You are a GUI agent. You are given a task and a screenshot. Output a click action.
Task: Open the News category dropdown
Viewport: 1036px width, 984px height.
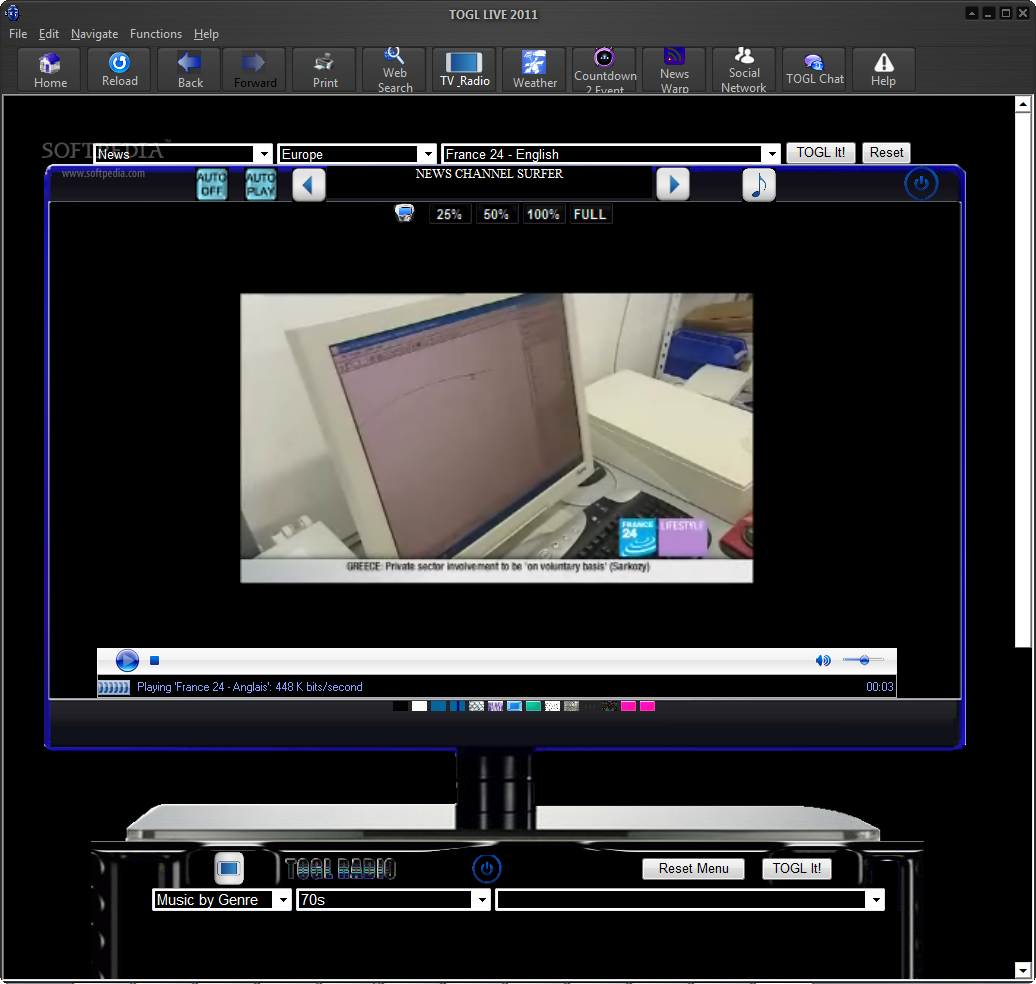(182, 154)
